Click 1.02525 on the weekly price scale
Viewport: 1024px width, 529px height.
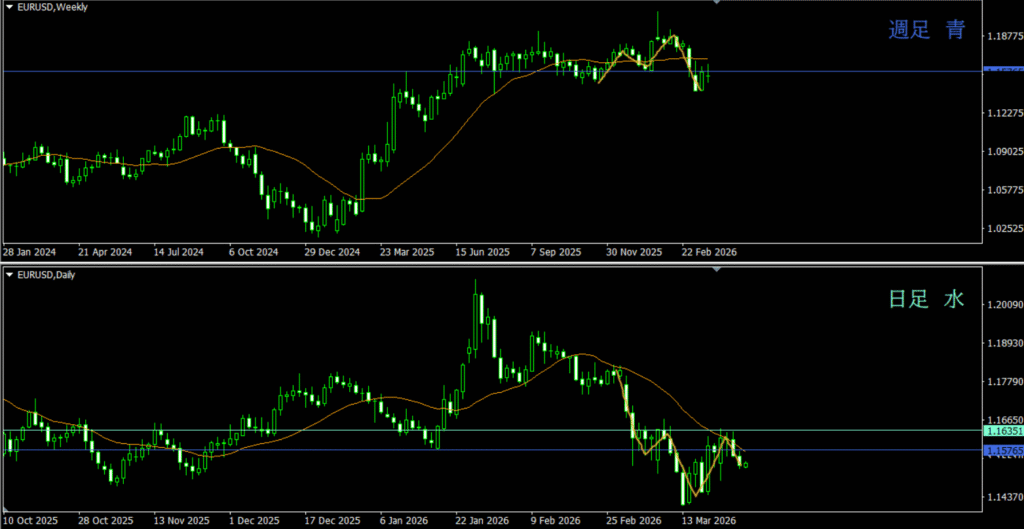tap(1002, 228)
